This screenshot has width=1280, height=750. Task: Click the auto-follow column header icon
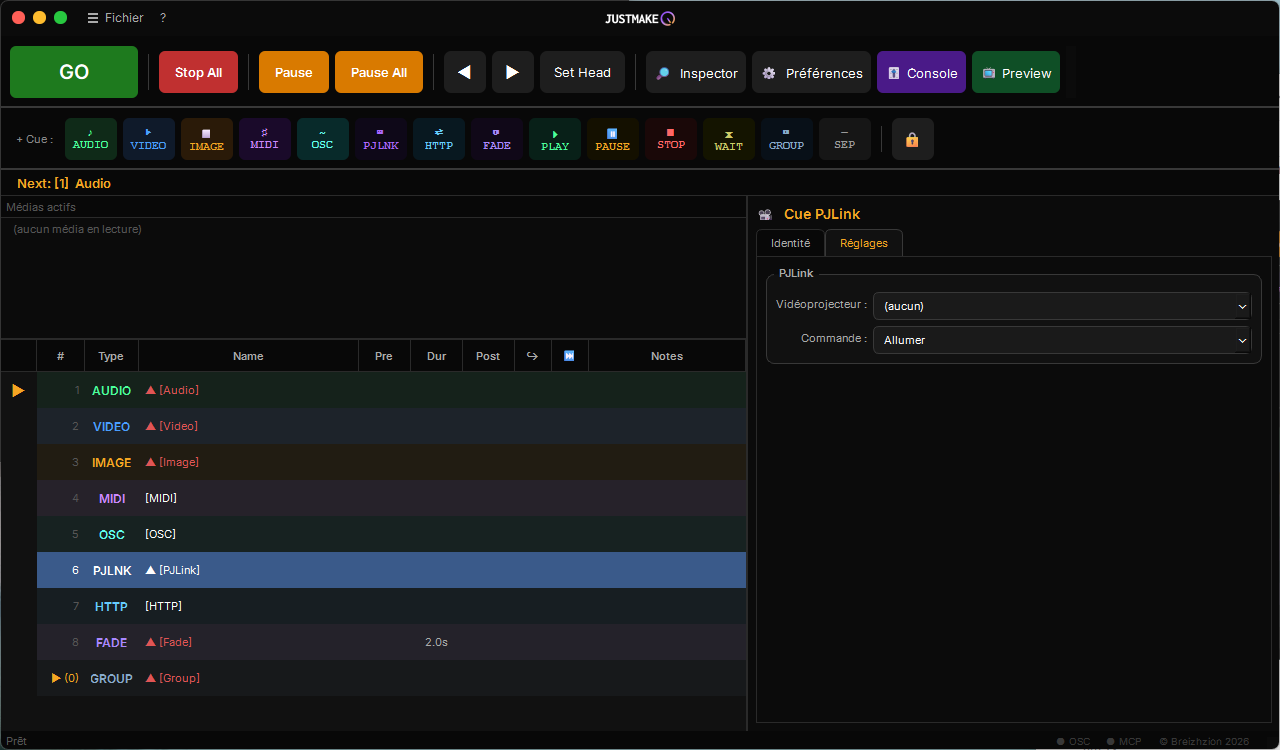coord(569,356)
